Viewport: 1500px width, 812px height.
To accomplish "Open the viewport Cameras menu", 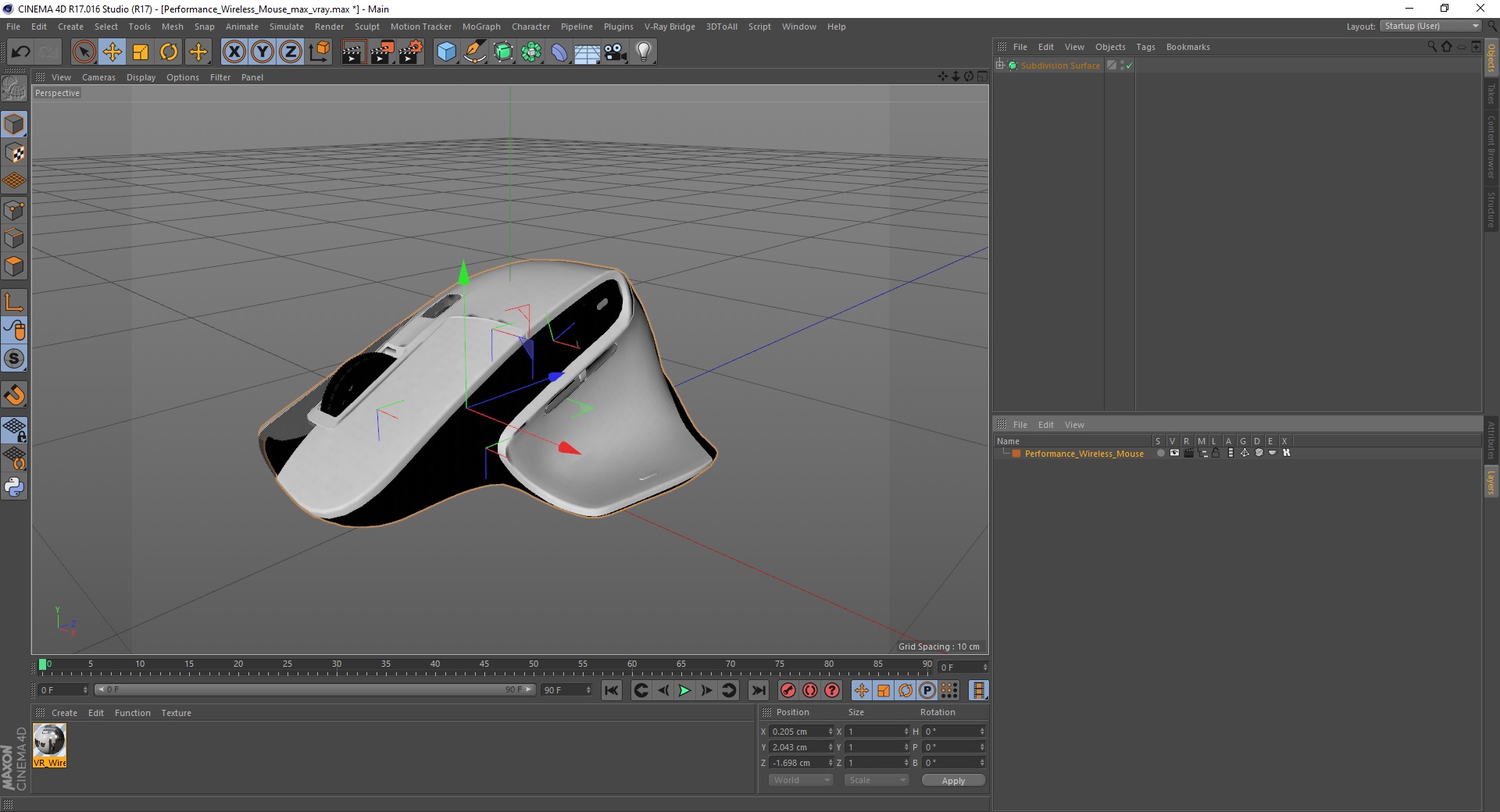I will (98, 77).
